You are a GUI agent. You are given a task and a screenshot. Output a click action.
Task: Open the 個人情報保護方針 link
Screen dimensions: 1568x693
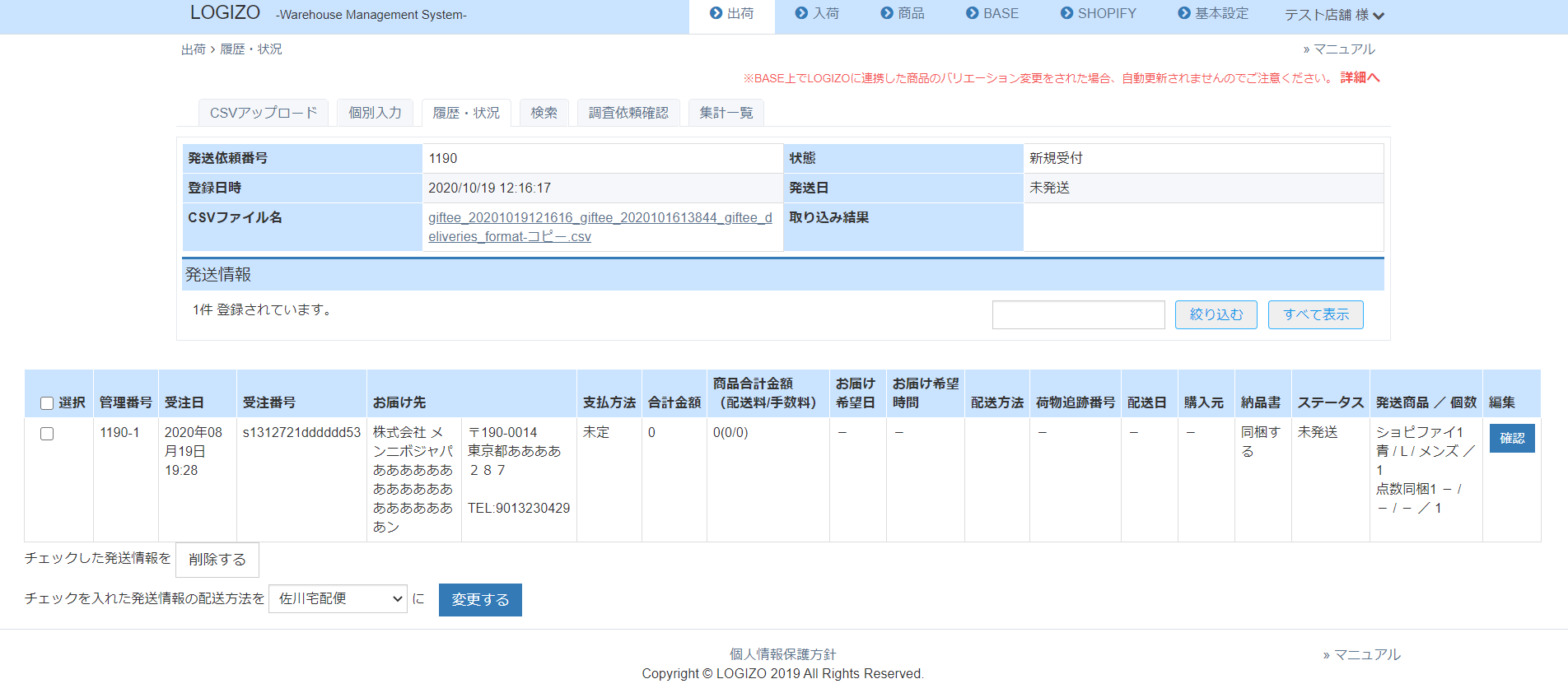point(783,654)
